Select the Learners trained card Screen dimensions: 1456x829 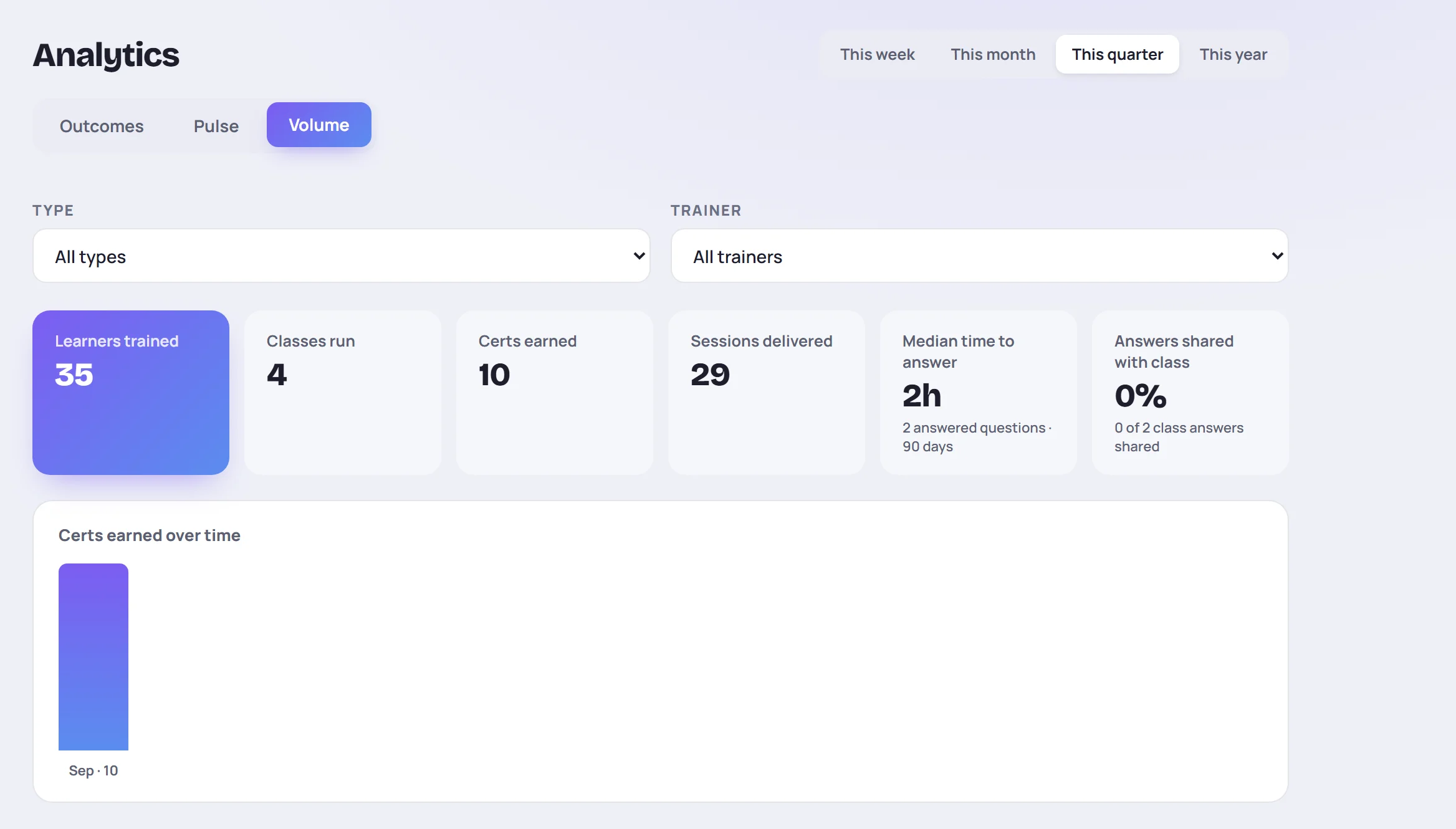(x=131, y=393)
